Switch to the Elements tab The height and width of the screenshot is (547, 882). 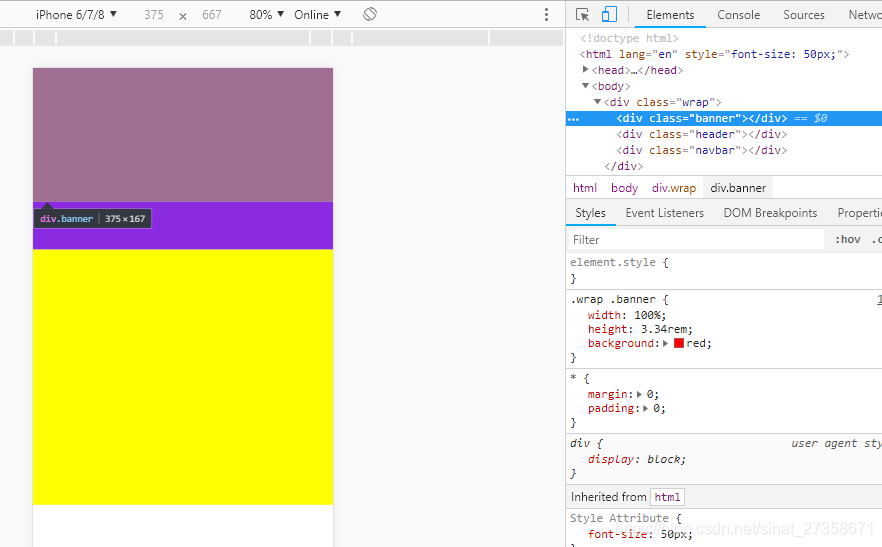670,15
